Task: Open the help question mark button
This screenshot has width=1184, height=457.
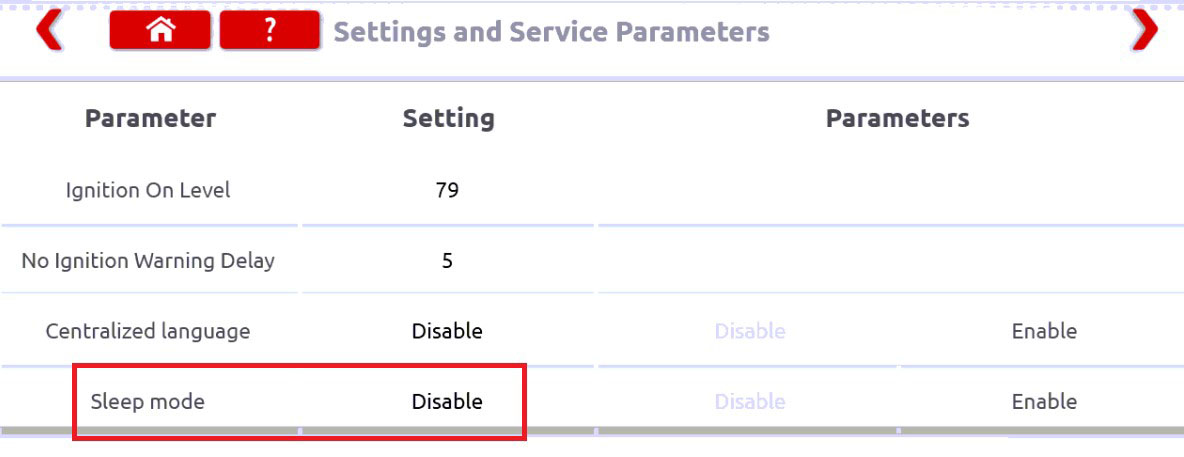Action: tap(270, 31)
